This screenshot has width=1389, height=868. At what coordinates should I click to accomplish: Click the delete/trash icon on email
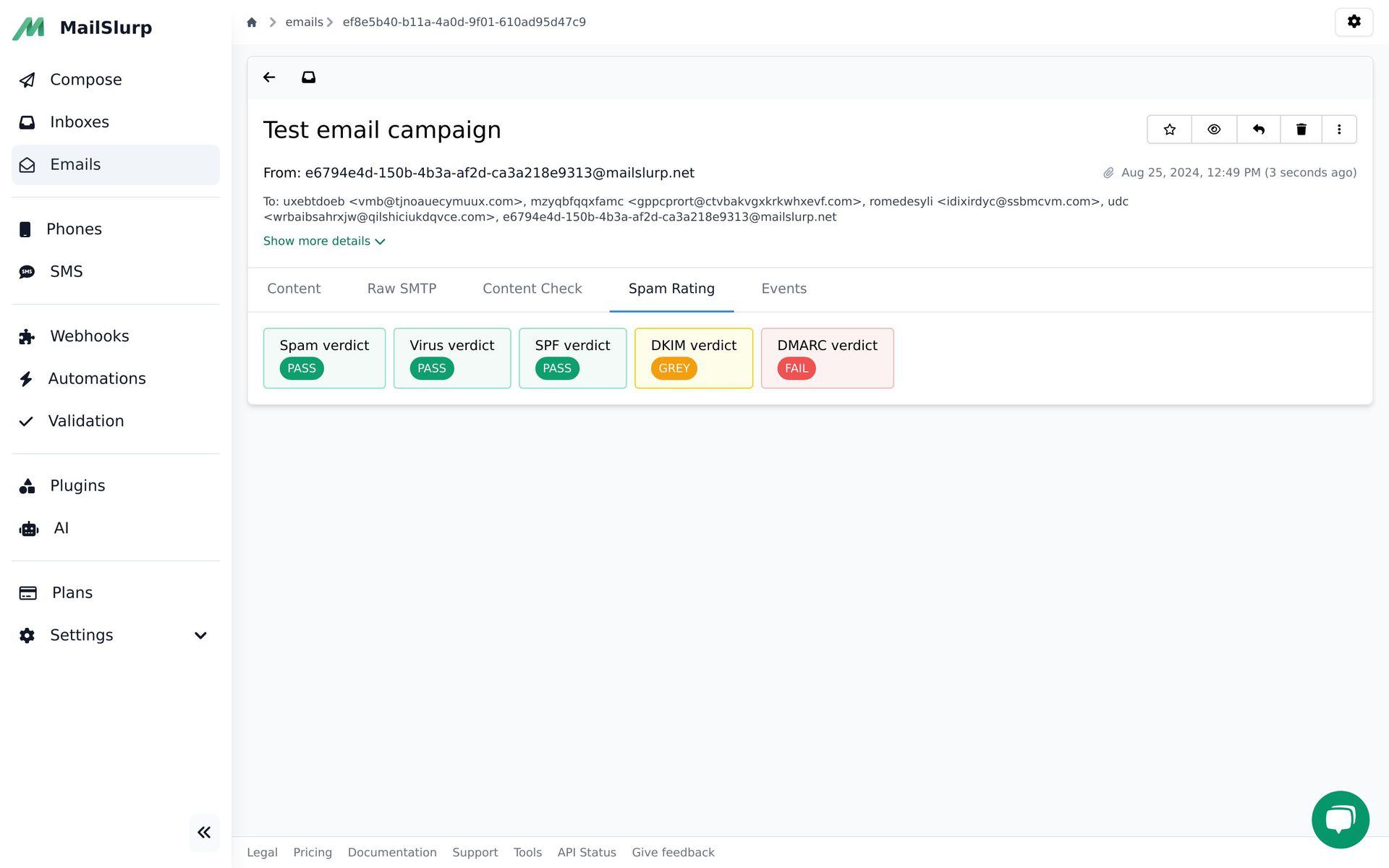pos(1301,129)
